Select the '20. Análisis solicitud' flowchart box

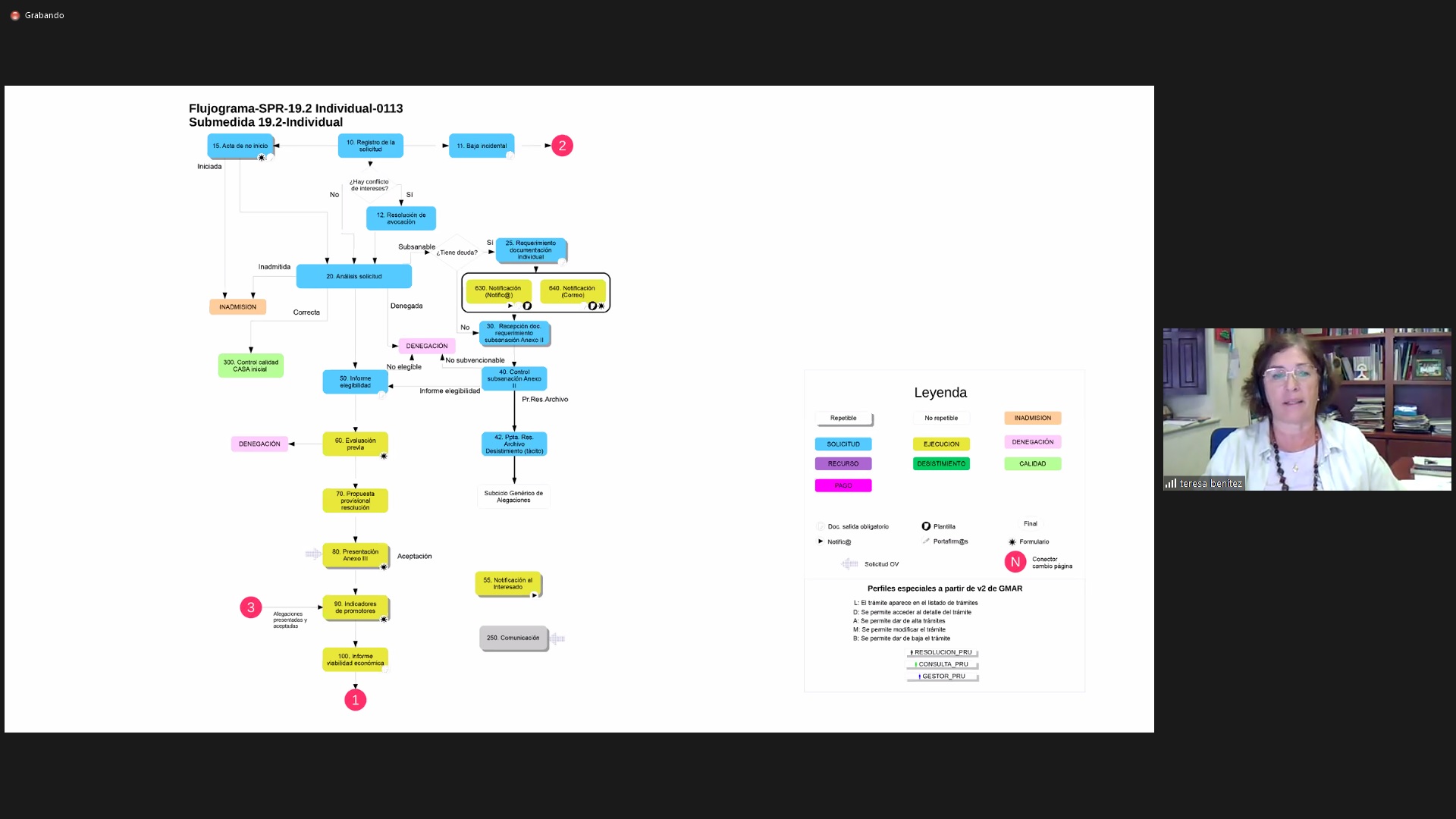[353, 276]
